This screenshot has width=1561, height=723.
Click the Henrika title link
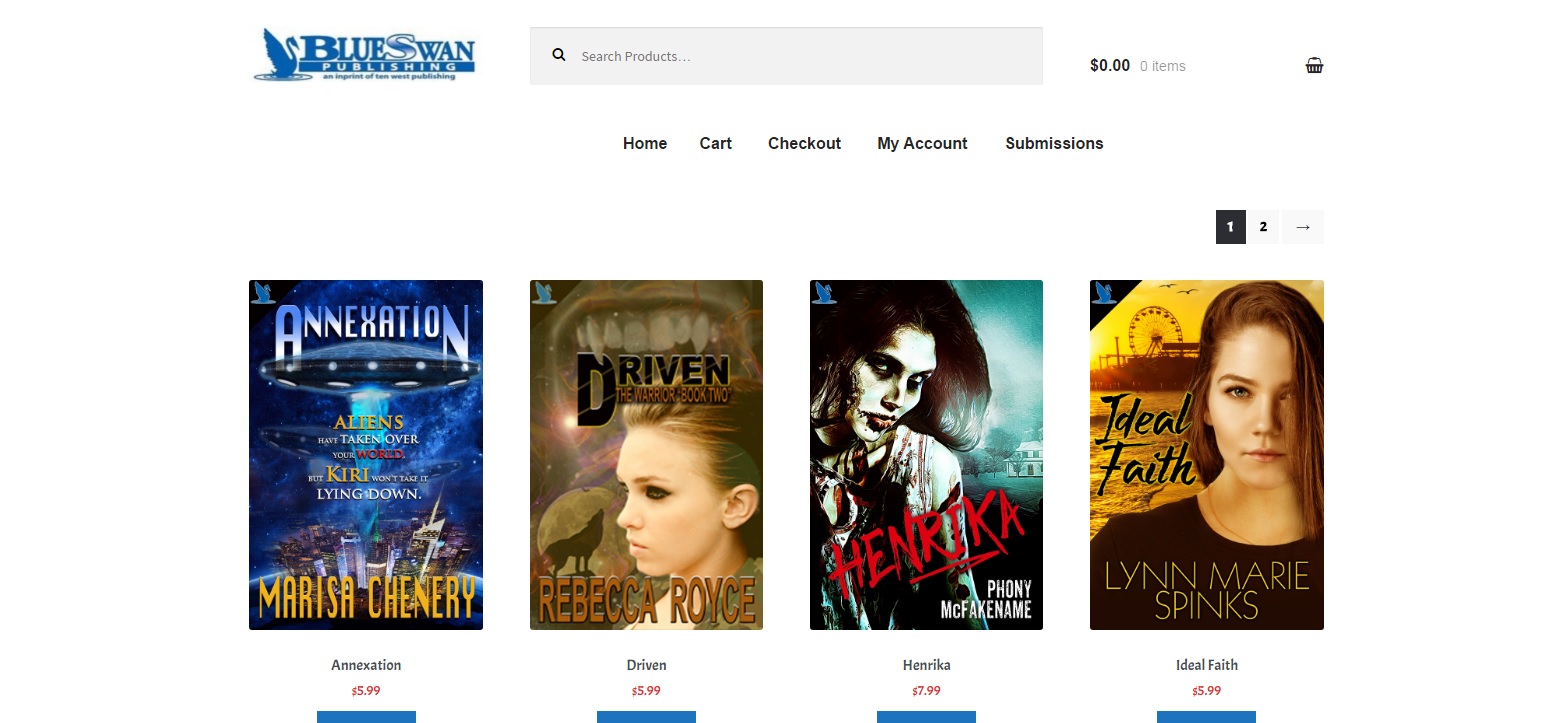point(926,665)
